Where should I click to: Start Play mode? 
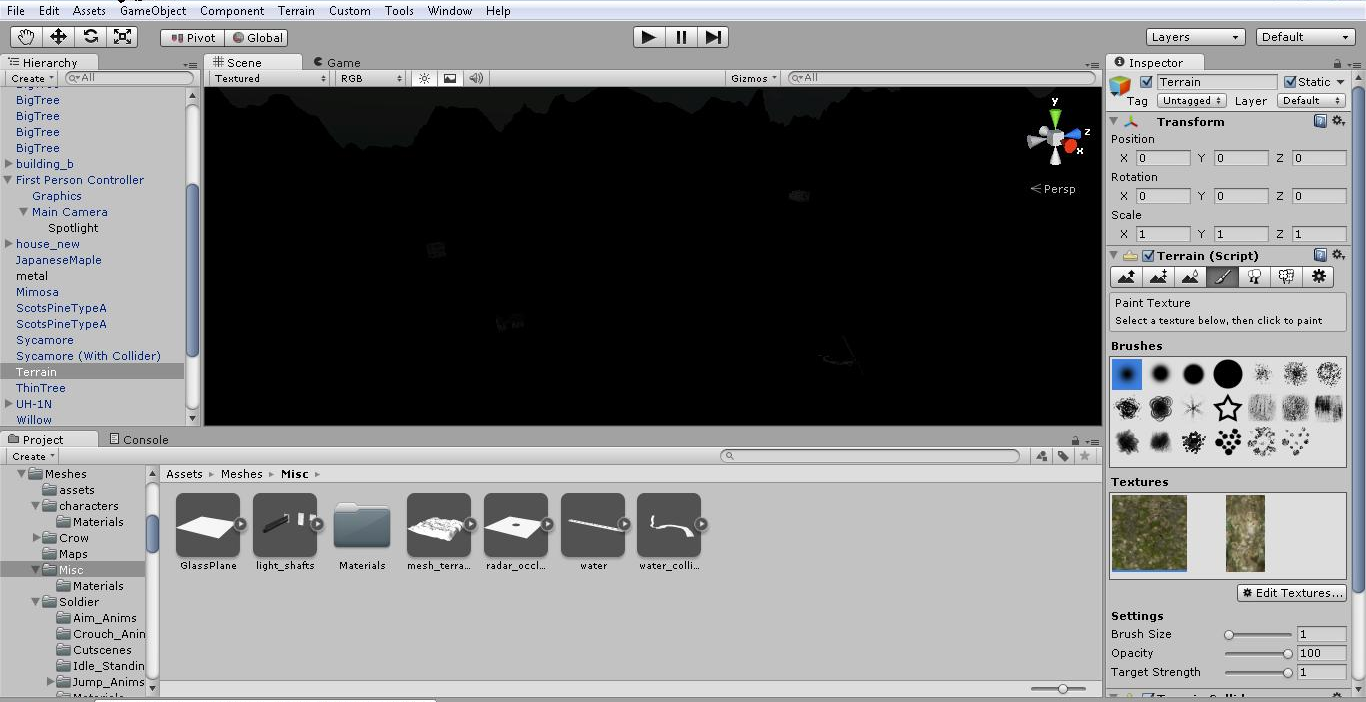tap(649, 37)
